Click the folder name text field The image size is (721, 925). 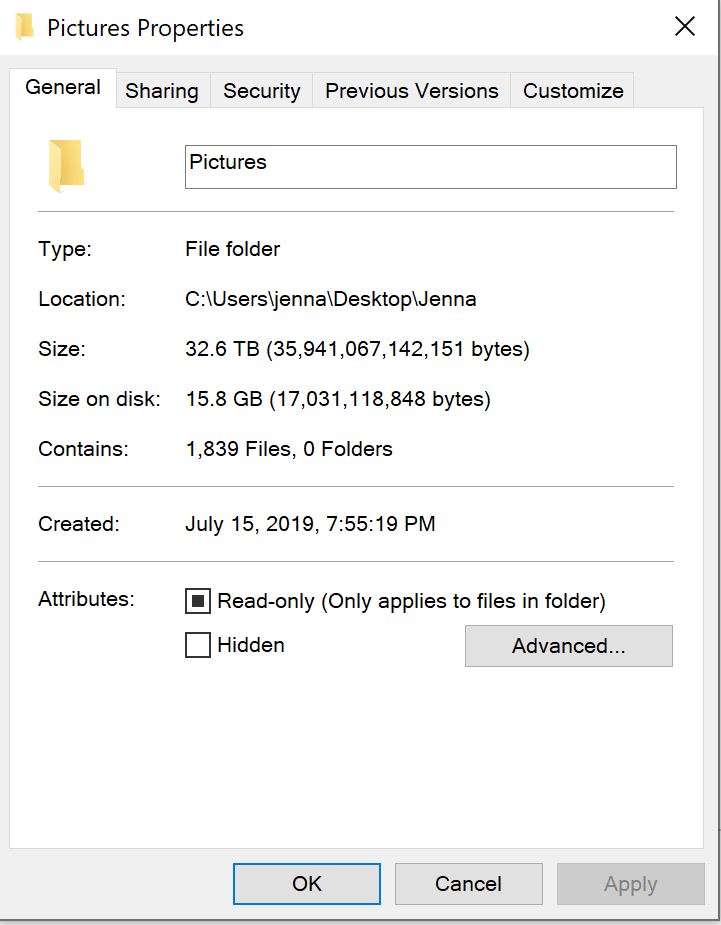point(430,167)
